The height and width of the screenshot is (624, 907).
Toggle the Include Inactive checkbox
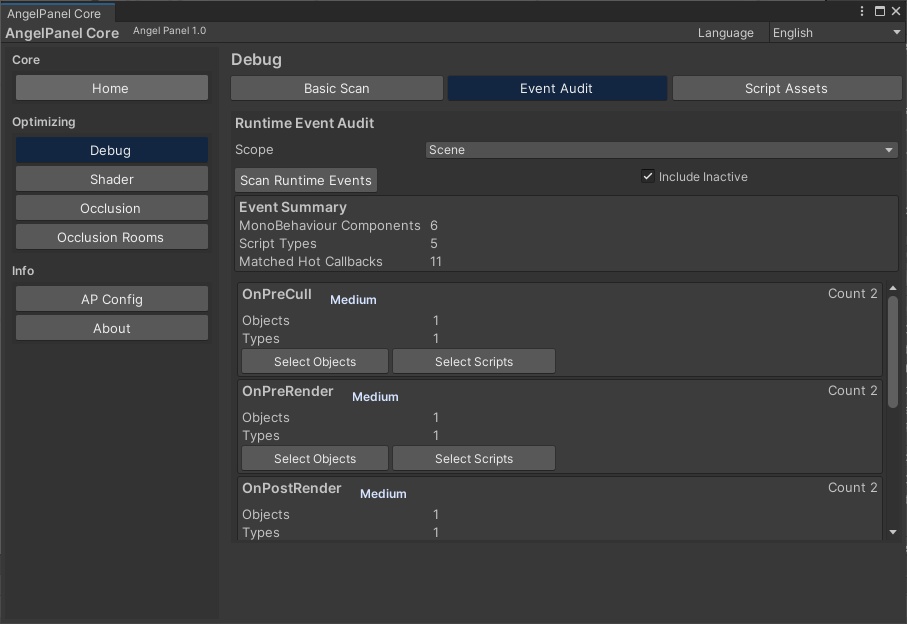point(649,176)
